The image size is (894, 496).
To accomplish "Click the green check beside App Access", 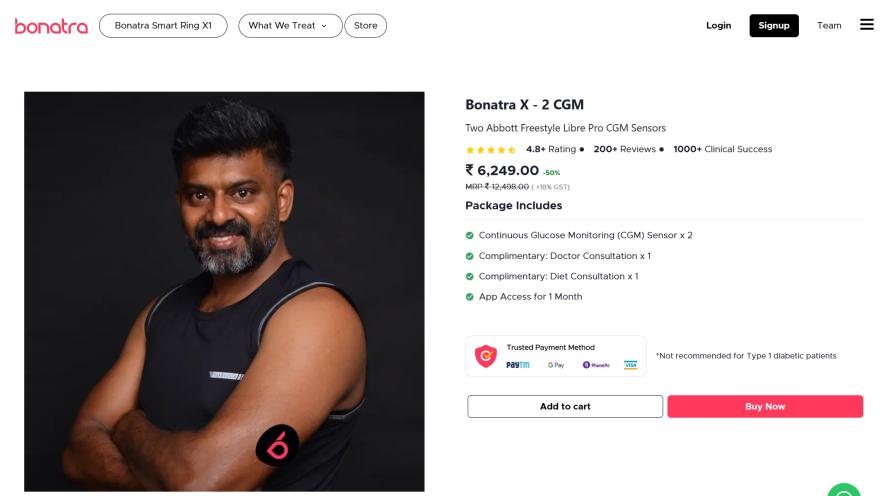I will click(470, 297).
